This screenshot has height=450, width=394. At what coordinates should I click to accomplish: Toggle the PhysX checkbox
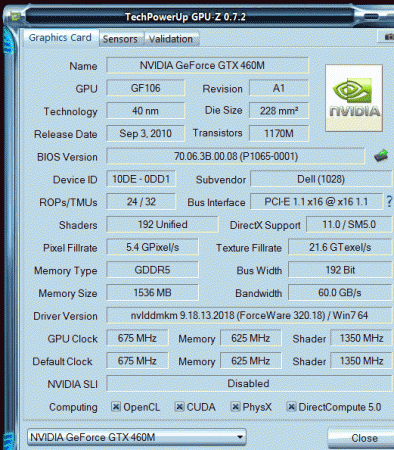point(235,407)
